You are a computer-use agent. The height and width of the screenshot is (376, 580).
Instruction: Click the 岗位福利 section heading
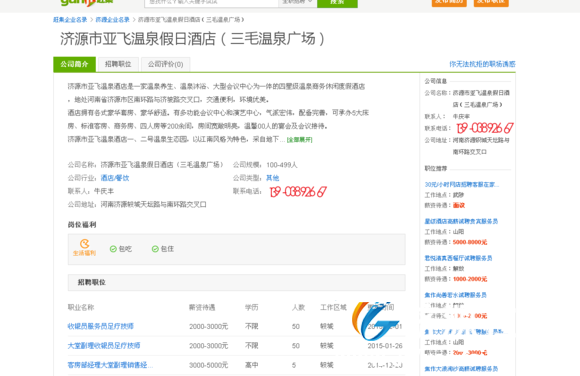click(82, 225)
